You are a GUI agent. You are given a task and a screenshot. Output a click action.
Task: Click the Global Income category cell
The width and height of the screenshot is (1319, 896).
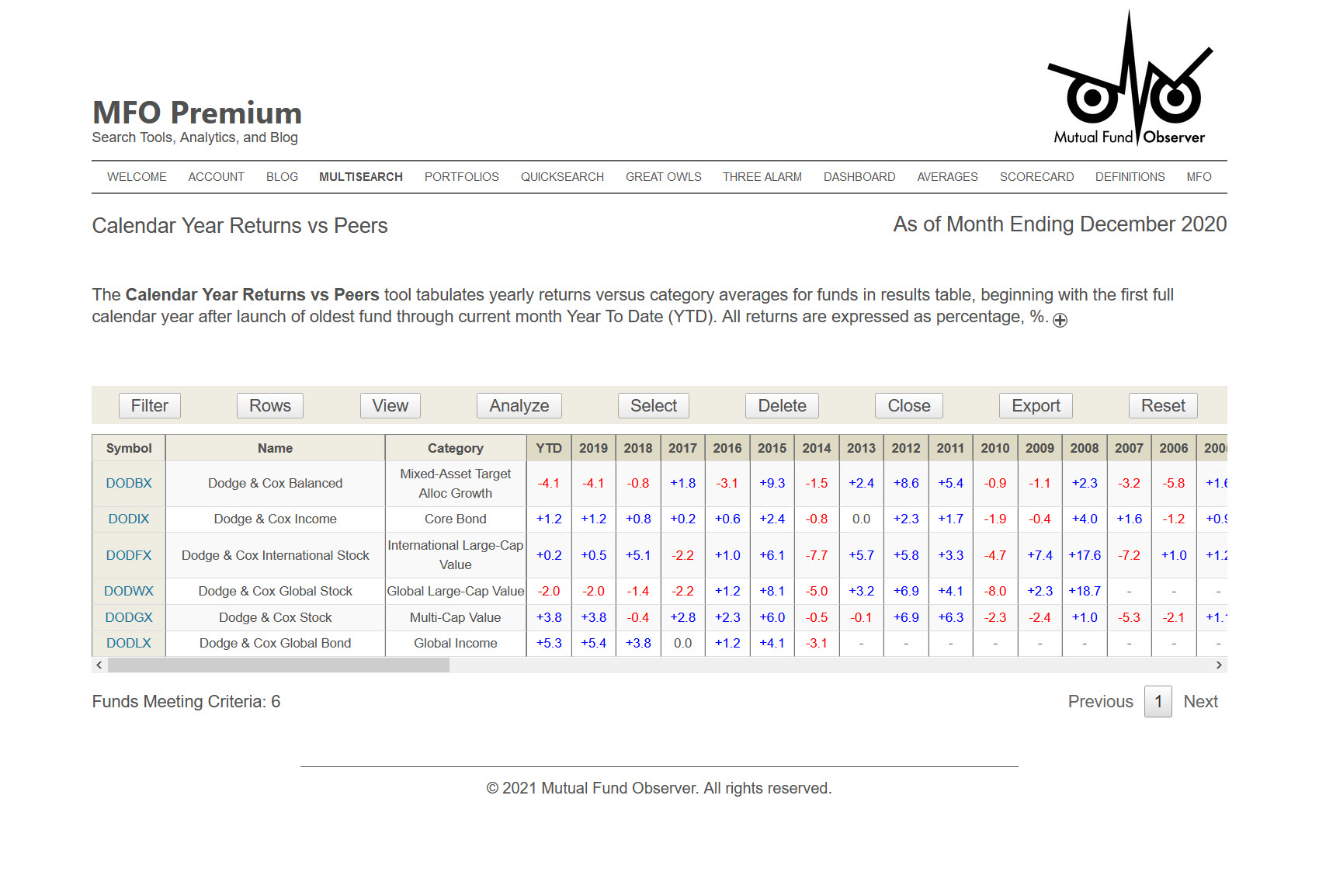coord(456,643)
